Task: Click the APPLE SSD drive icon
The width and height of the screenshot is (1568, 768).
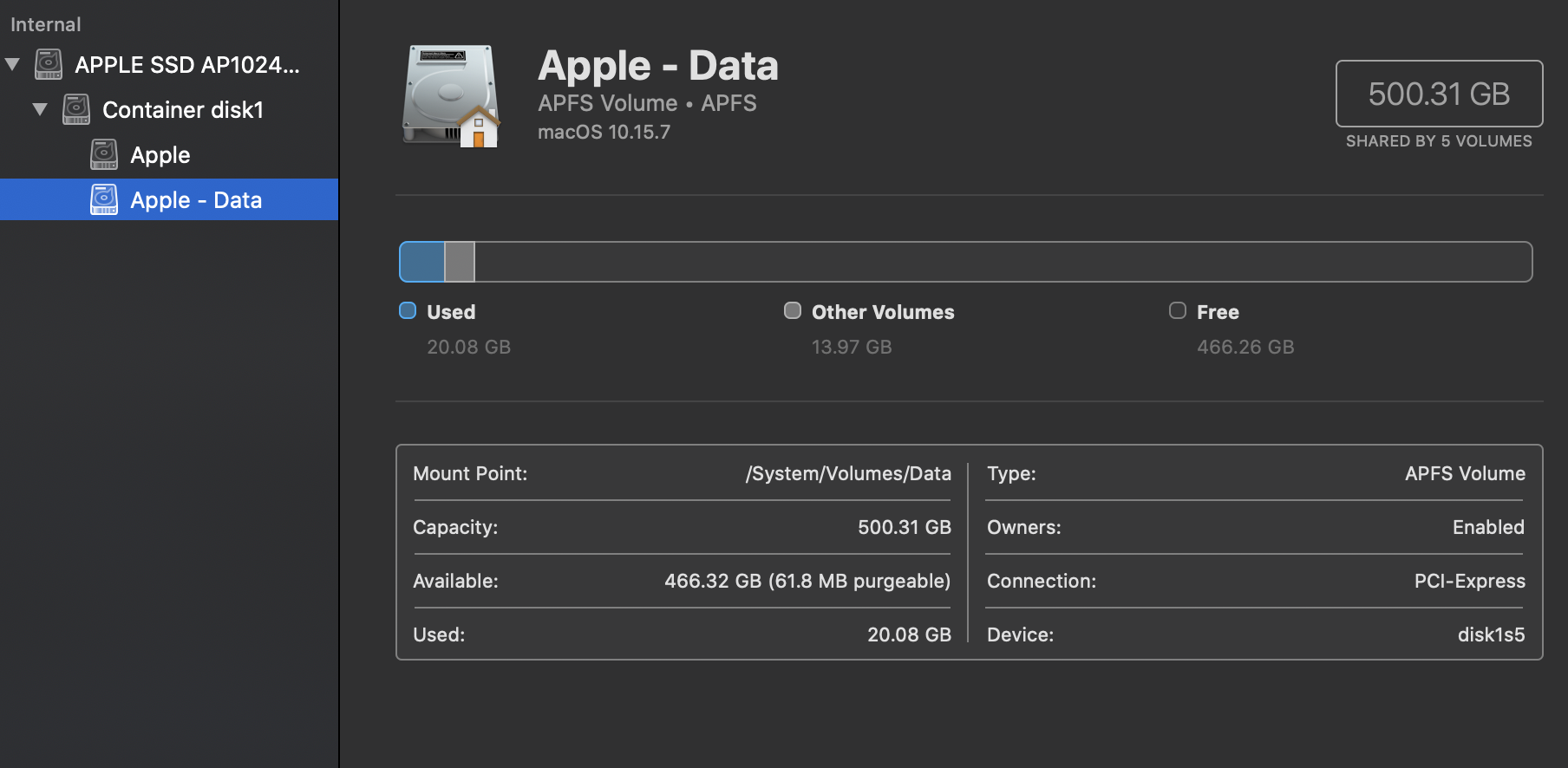Action: tap(49, 64)
